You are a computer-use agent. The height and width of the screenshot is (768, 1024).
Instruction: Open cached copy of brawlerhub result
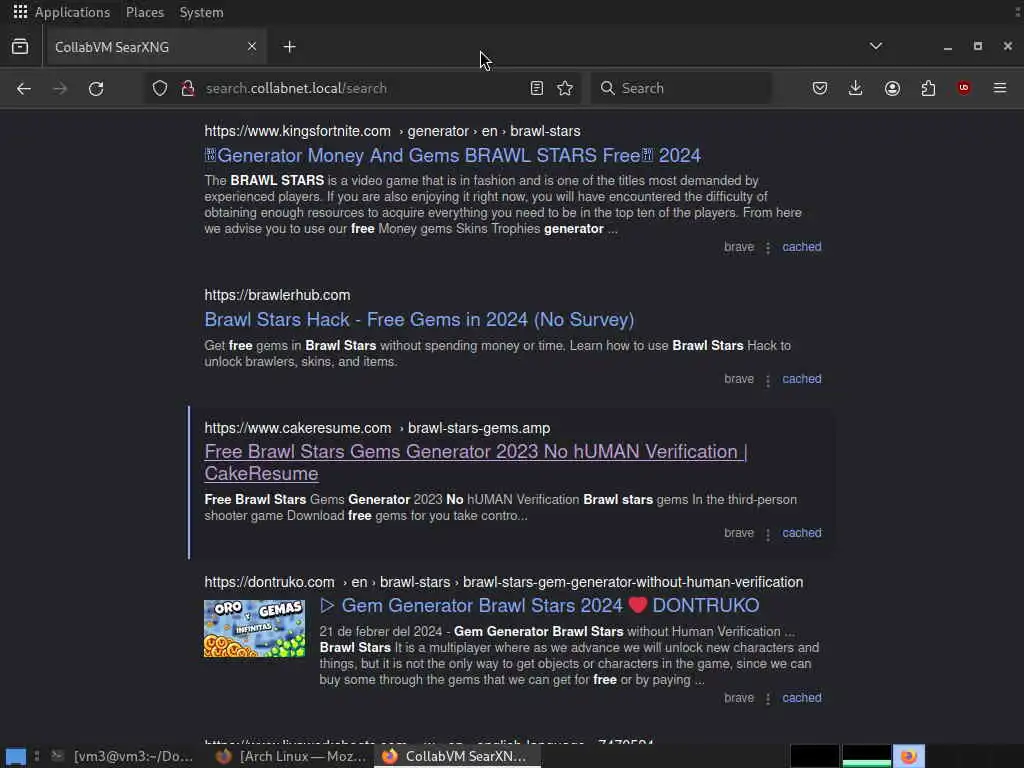(x=802, y=379)
